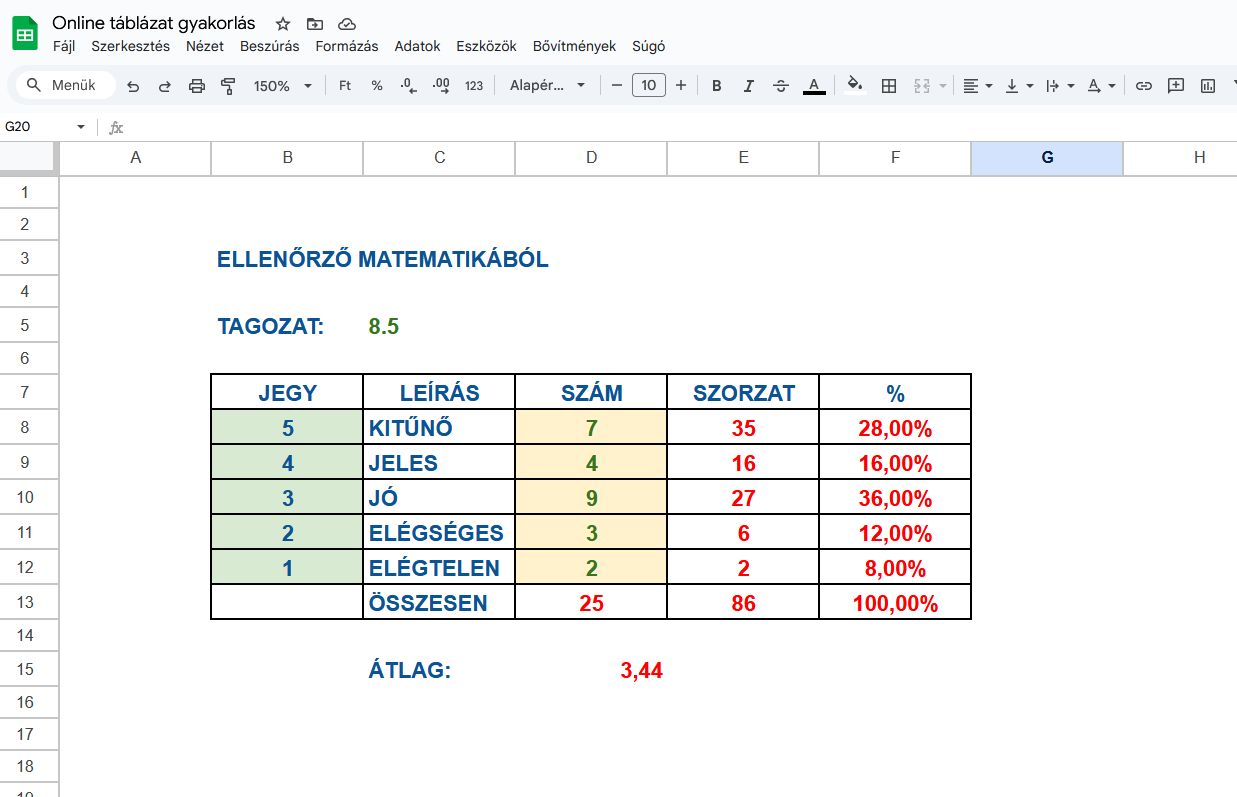Click the print icon

coord(197,86)
